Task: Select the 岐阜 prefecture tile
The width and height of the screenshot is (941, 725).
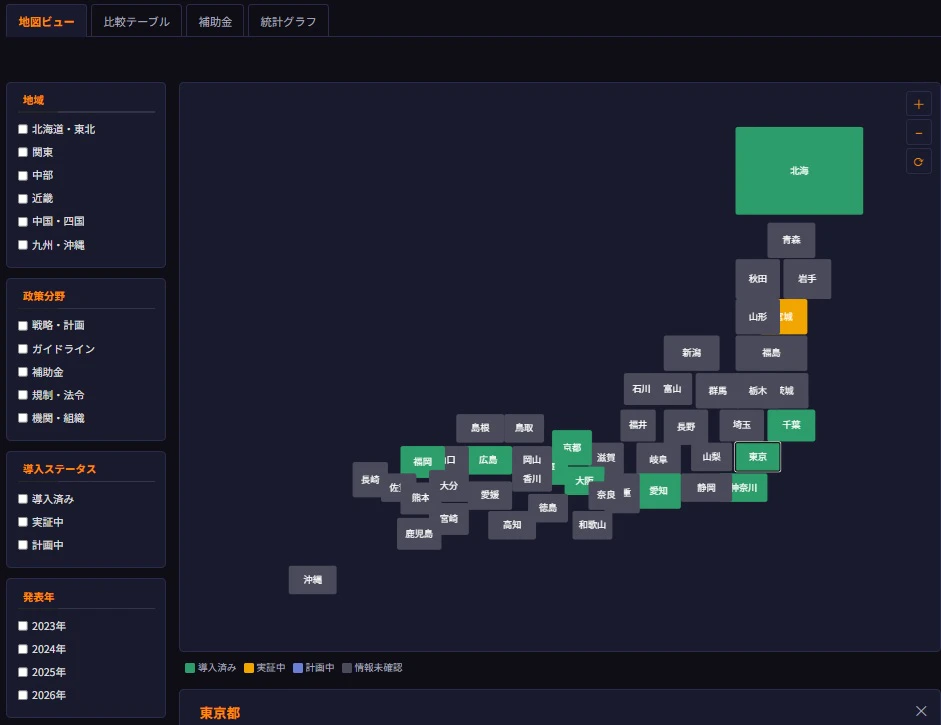Action: [x=658, y=460]
